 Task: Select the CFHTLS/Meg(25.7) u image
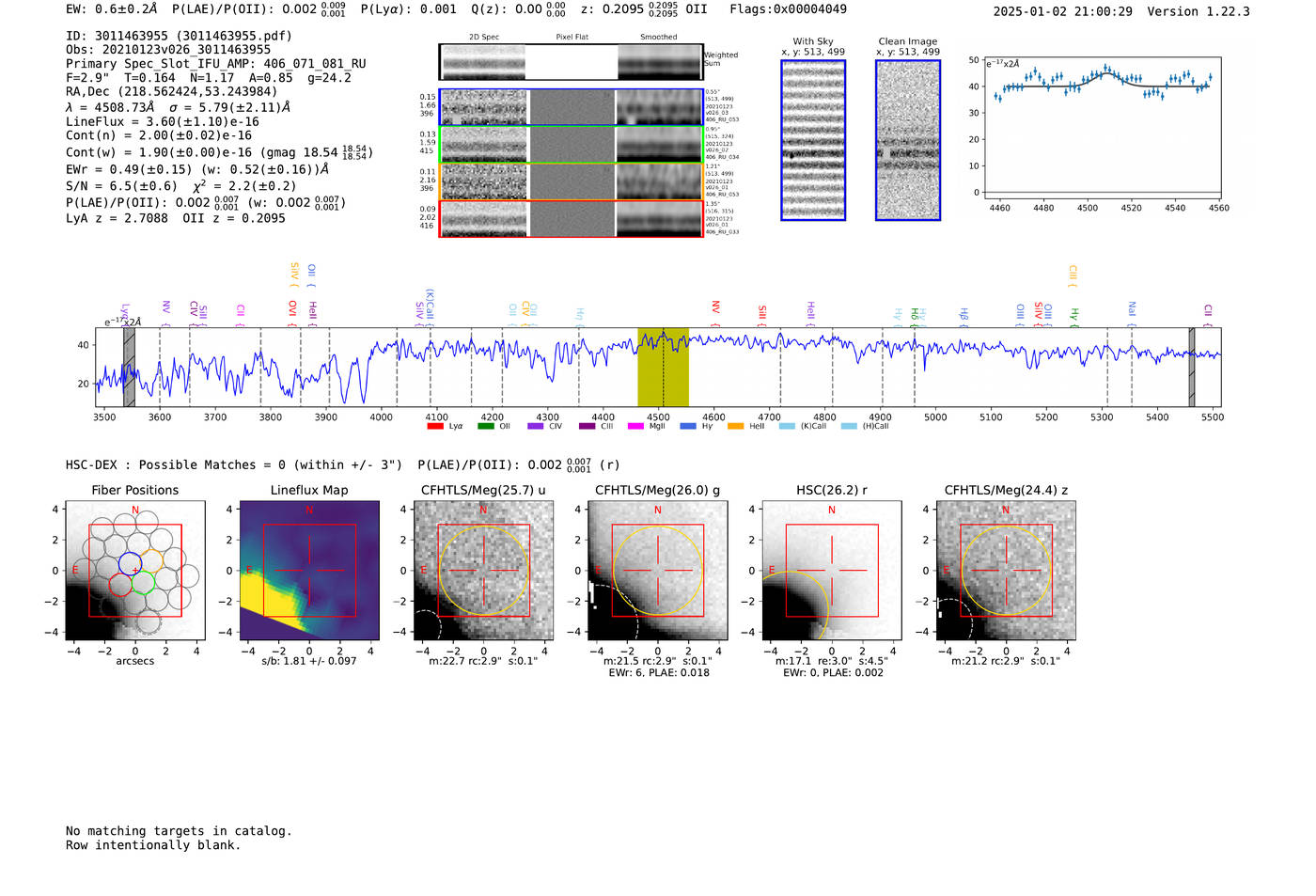[x=484, y=571]
